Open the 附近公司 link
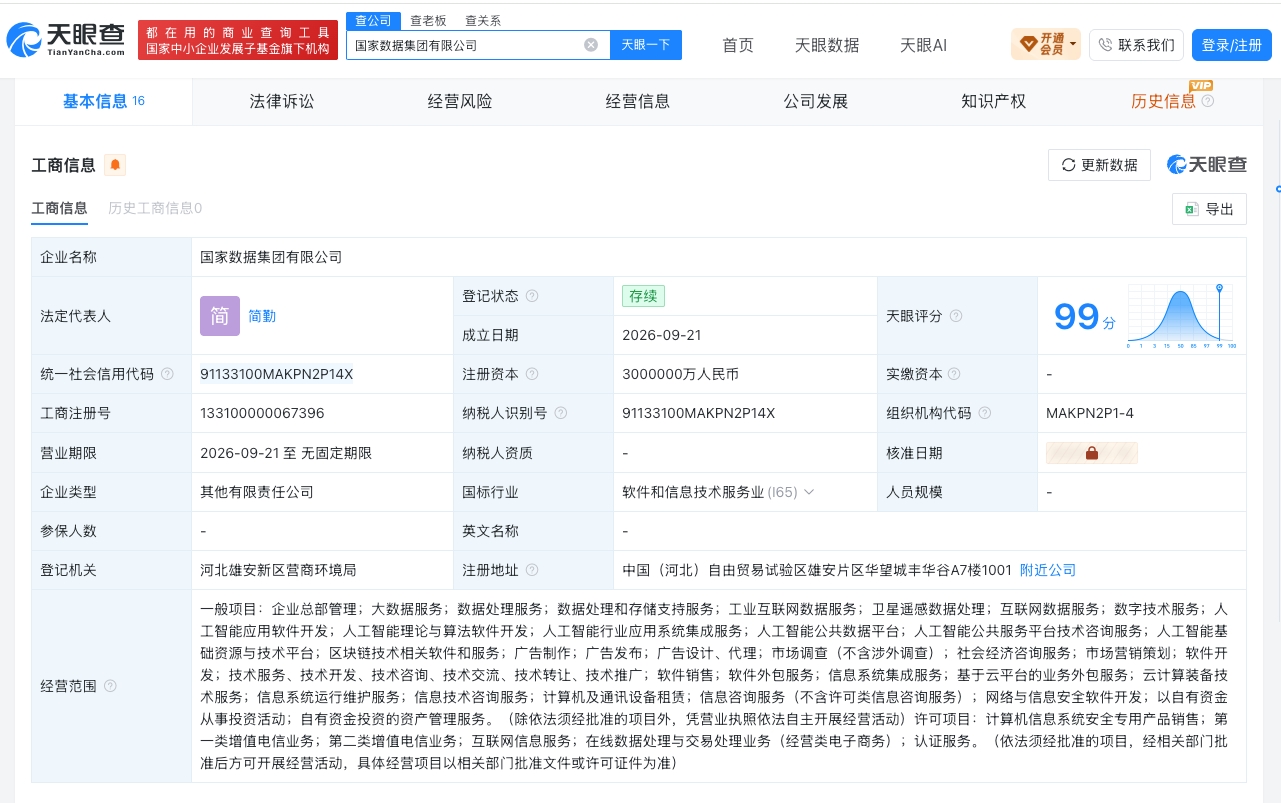1281x803 pixels. coord(1048,570)
